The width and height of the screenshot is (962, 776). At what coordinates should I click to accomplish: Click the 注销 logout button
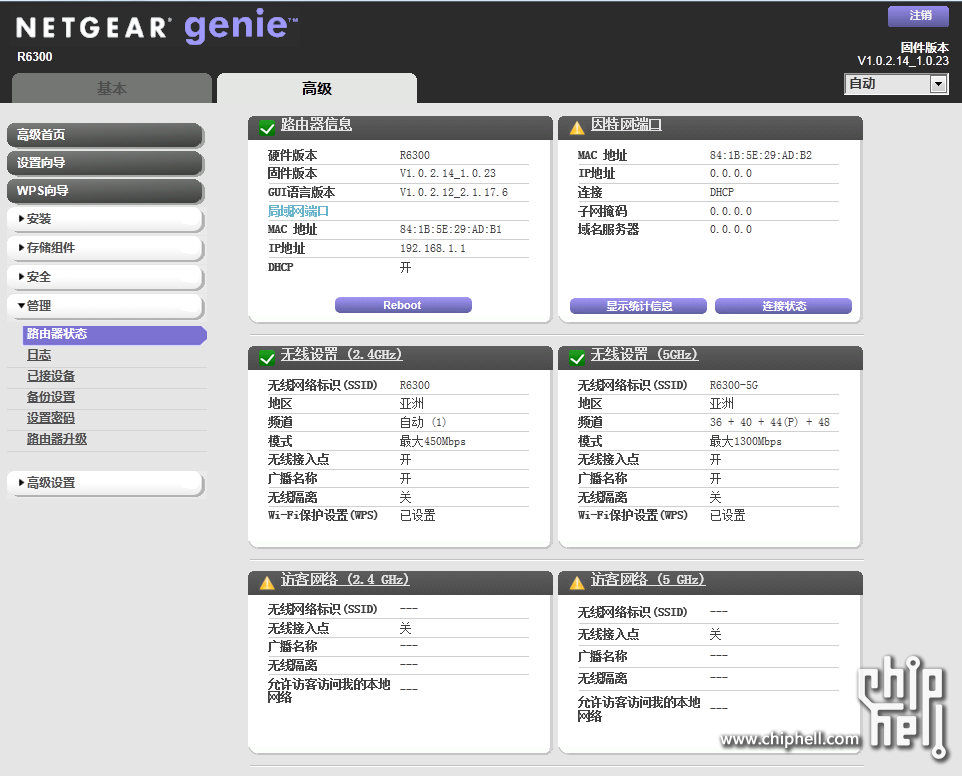tap(918, 16)
